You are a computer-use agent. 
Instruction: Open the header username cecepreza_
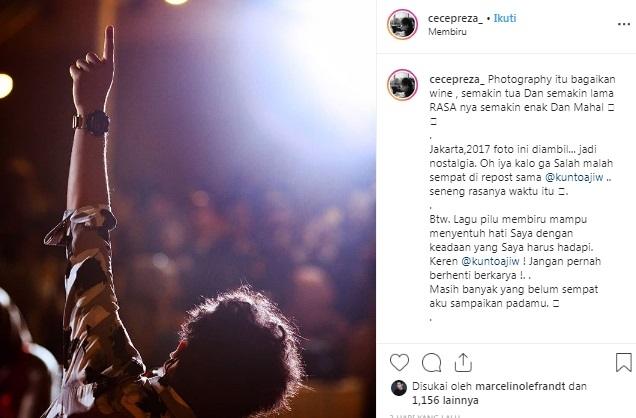455,19
